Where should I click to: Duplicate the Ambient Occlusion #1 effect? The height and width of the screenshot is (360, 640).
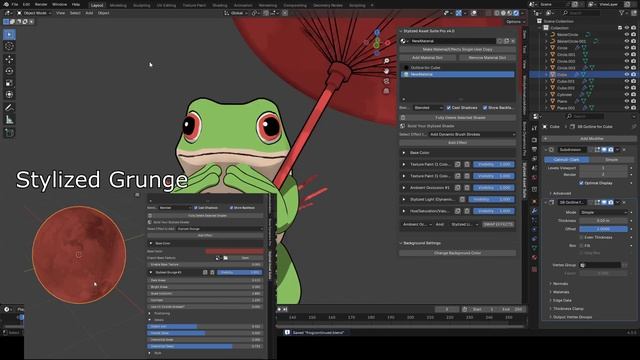point(458,188)
